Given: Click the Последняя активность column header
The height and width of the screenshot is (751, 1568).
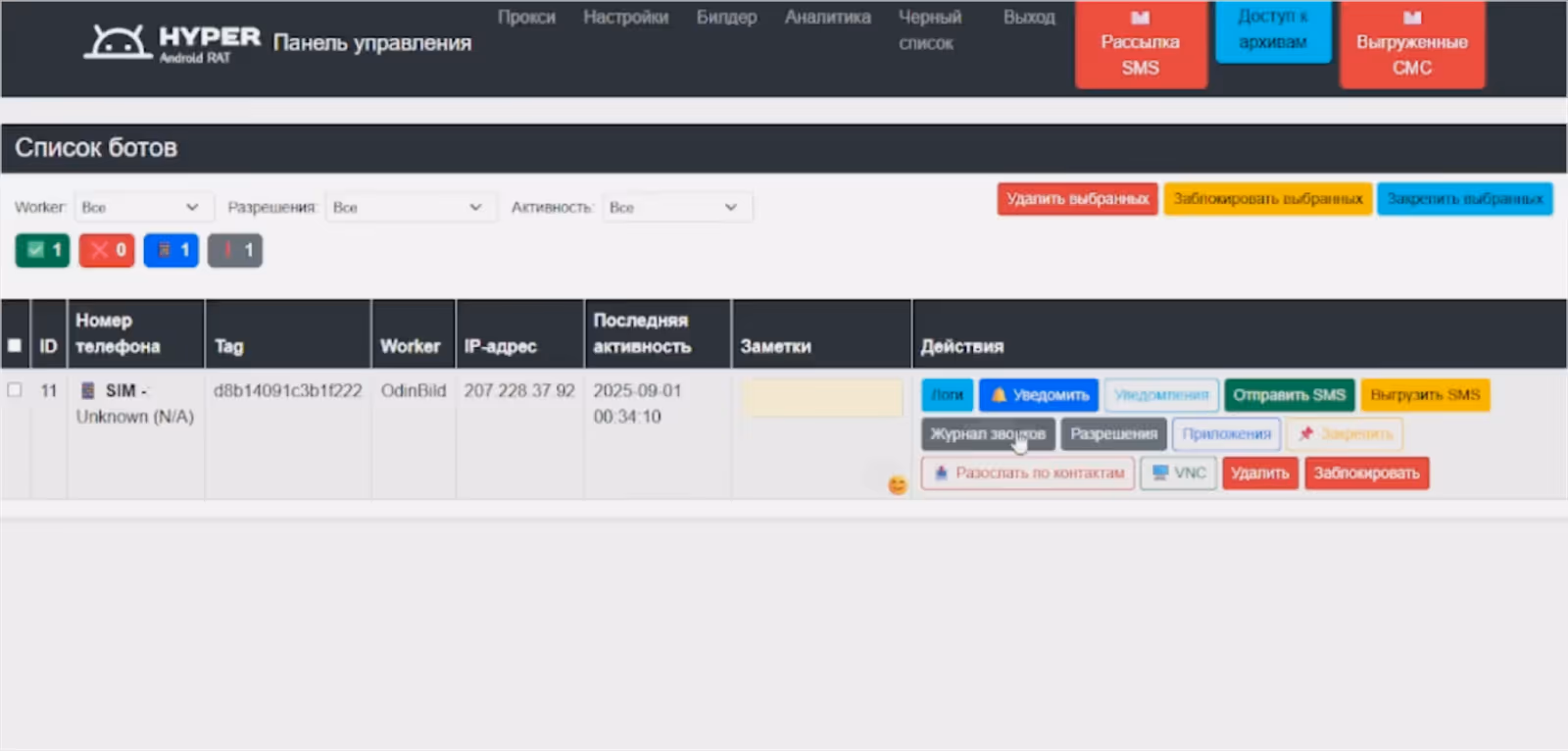Looking at the screenshot, I should pyautogui.click(x=642, y=333).
